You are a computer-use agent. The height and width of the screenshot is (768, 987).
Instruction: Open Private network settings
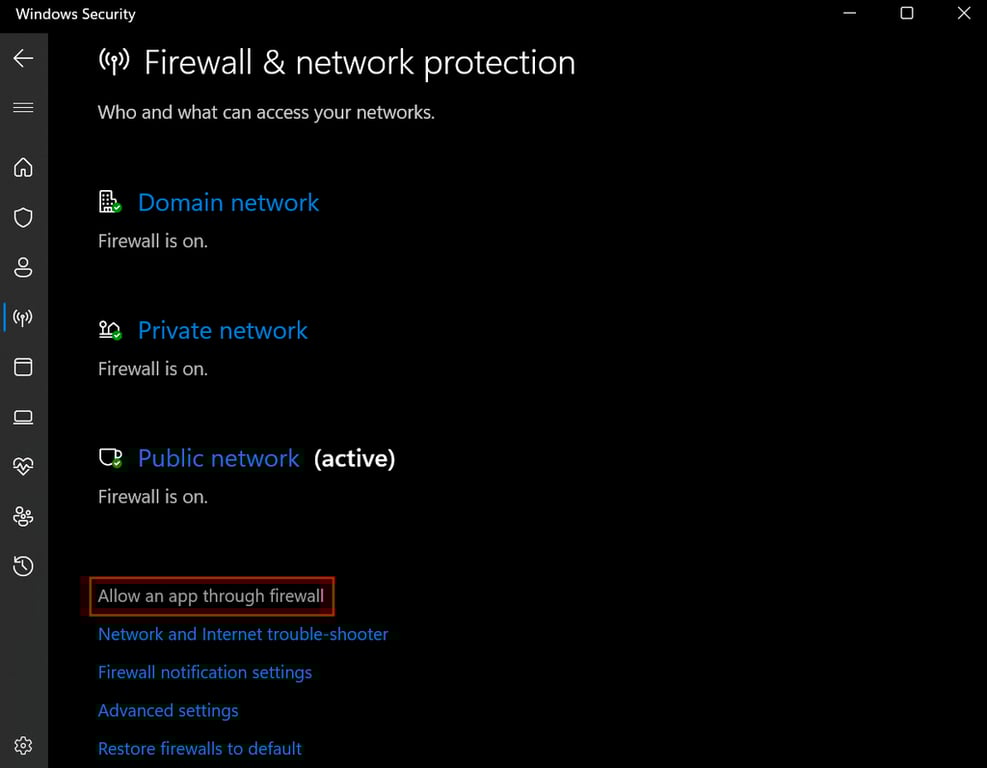point(222,330)
